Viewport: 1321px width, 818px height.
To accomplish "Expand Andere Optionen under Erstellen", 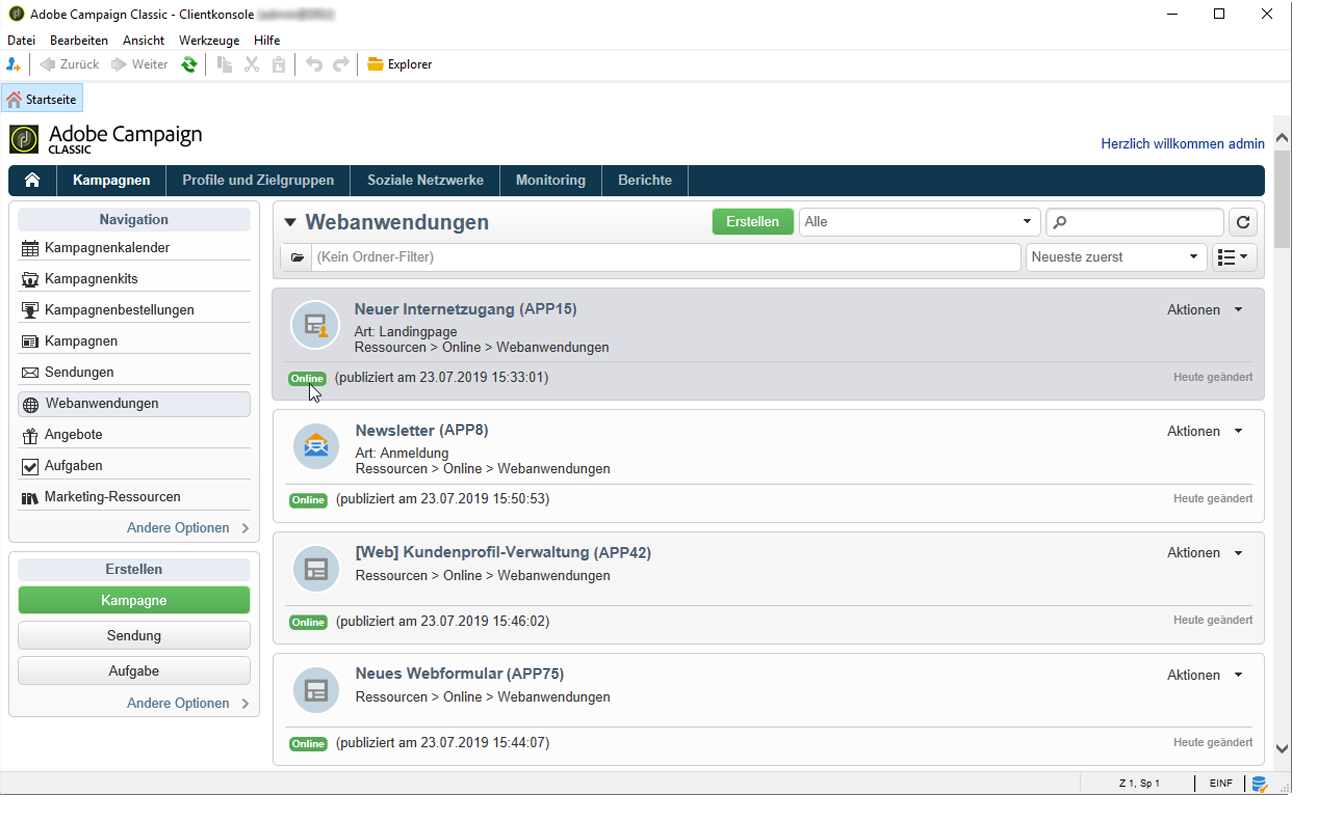I will [x=188, y=703].
